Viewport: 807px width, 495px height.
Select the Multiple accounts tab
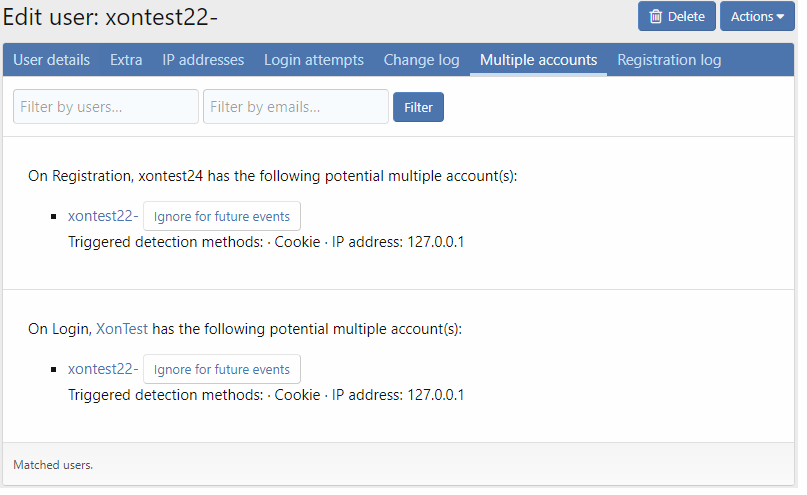(x=538, y=60)
